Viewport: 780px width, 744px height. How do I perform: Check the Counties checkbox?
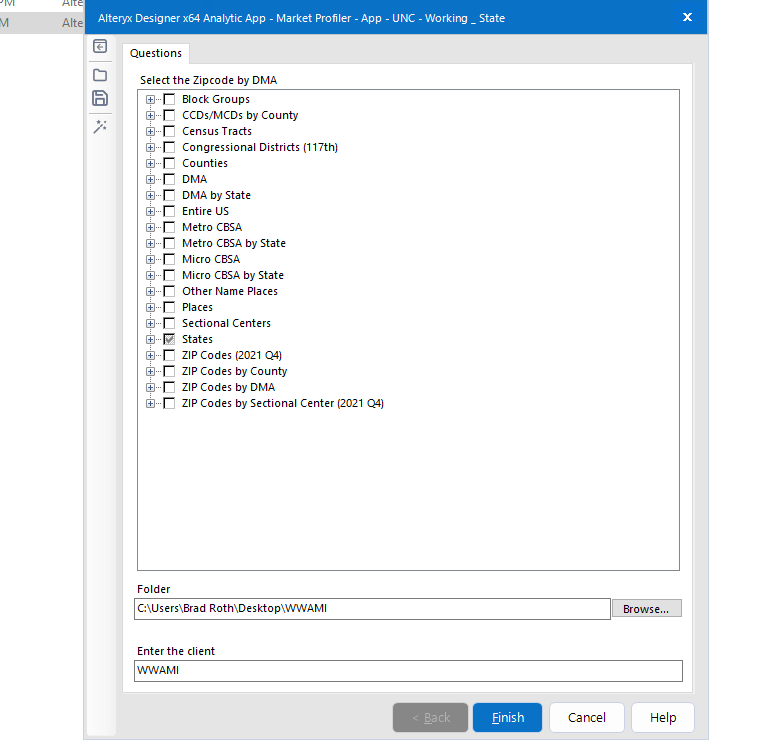pyautogui.click(x=169, y=163)
